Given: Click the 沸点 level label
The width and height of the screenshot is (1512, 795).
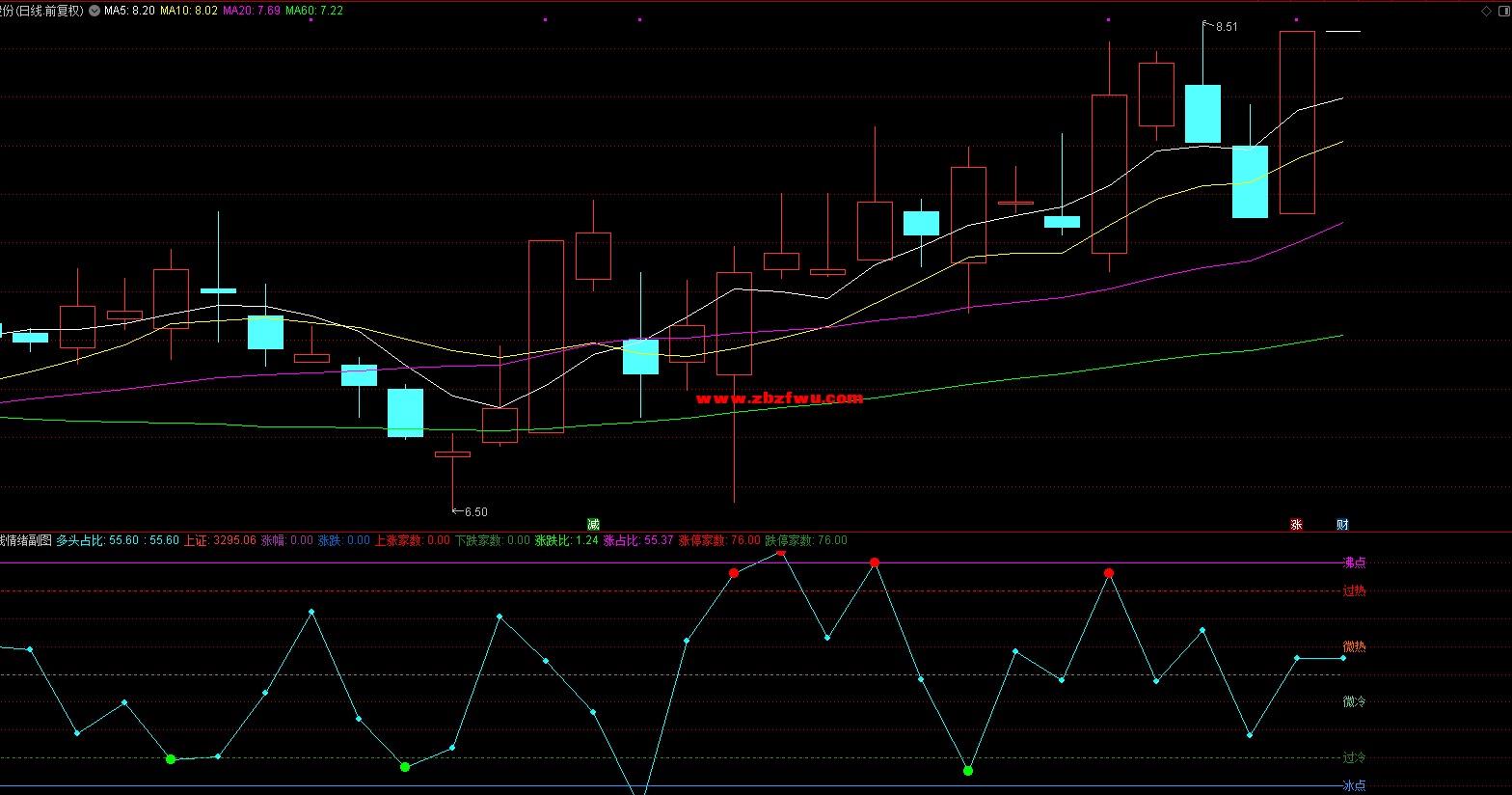Looking at the screenshot, I should (x=1354, y=562).
